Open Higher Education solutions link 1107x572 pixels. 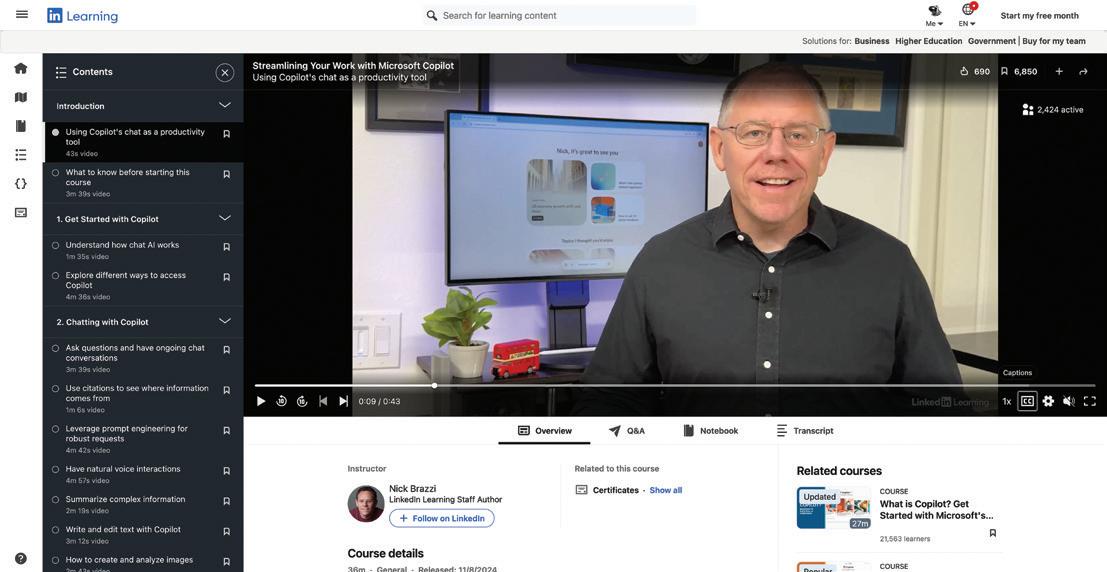coord(928,41)
